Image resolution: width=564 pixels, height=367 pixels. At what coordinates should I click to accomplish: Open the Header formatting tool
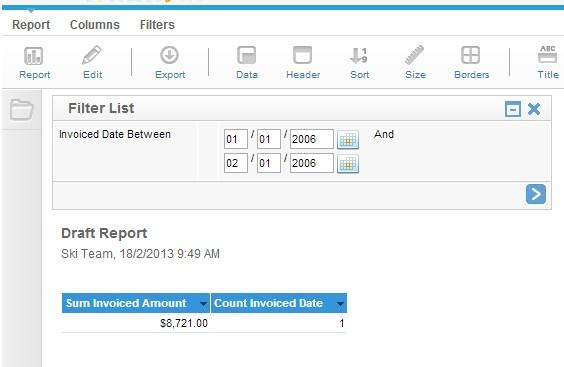[x=303, y=55]
